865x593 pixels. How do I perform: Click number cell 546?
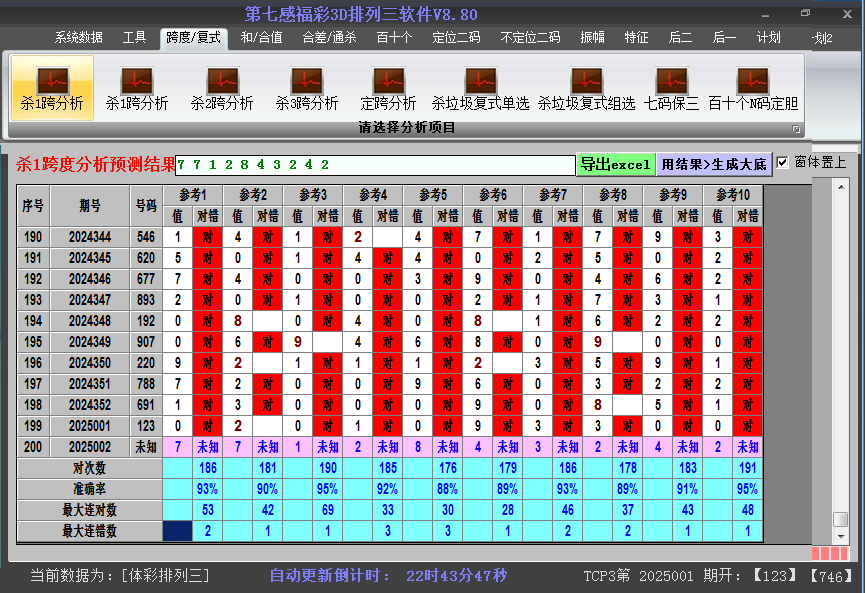(146, 237)
